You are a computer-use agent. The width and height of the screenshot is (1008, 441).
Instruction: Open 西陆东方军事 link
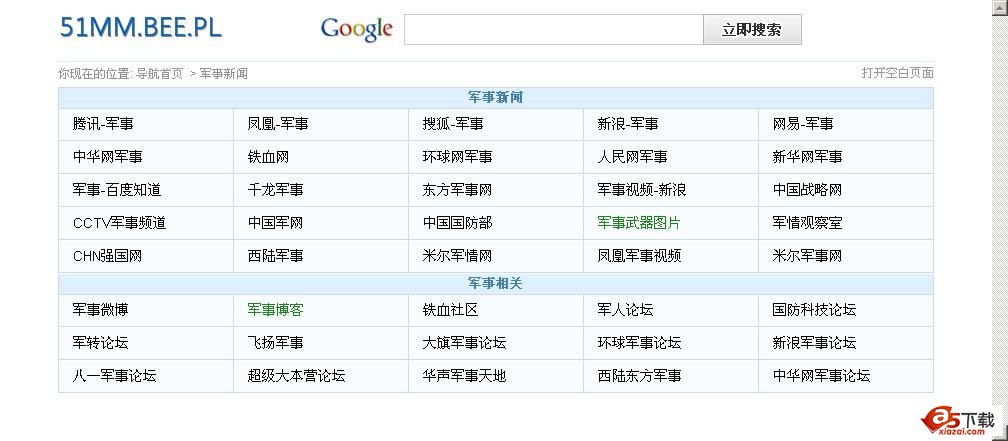pos(639,375)
